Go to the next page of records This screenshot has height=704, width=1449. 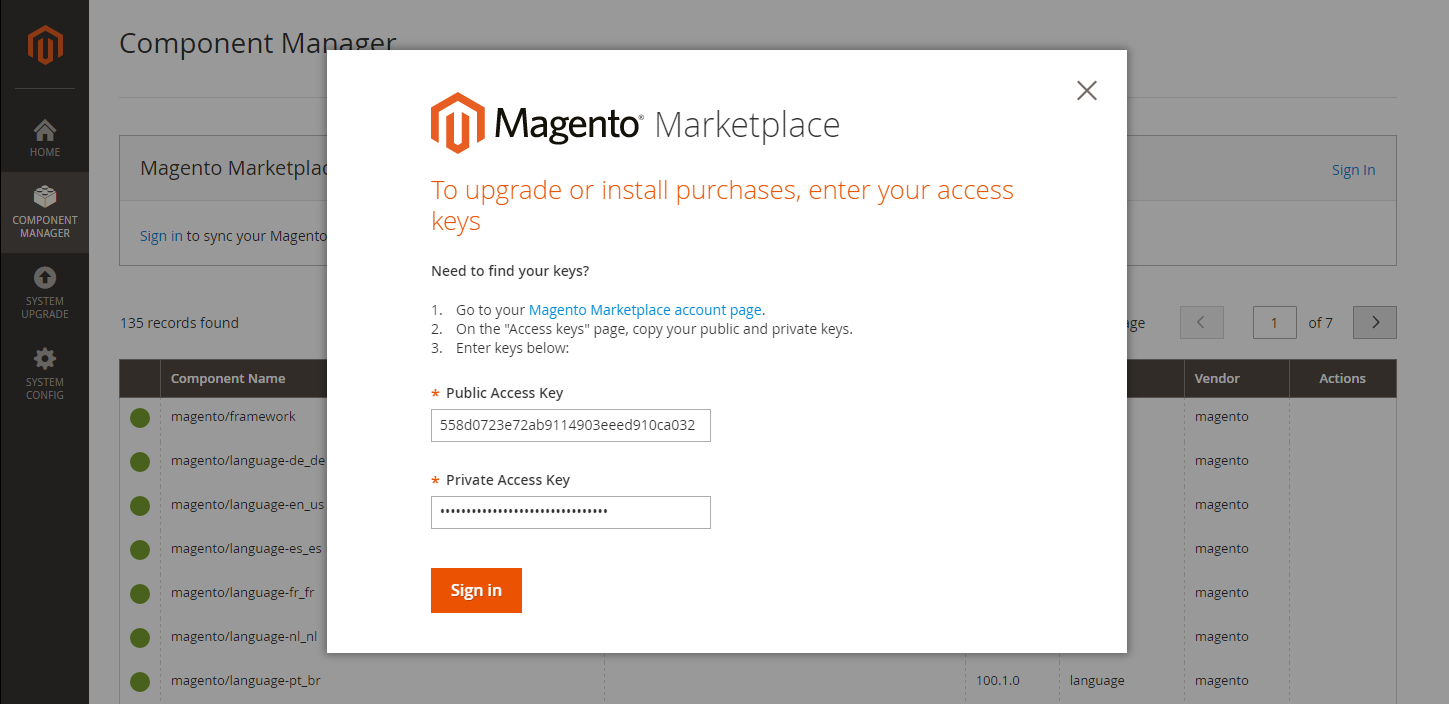(x=1375, y=322)
